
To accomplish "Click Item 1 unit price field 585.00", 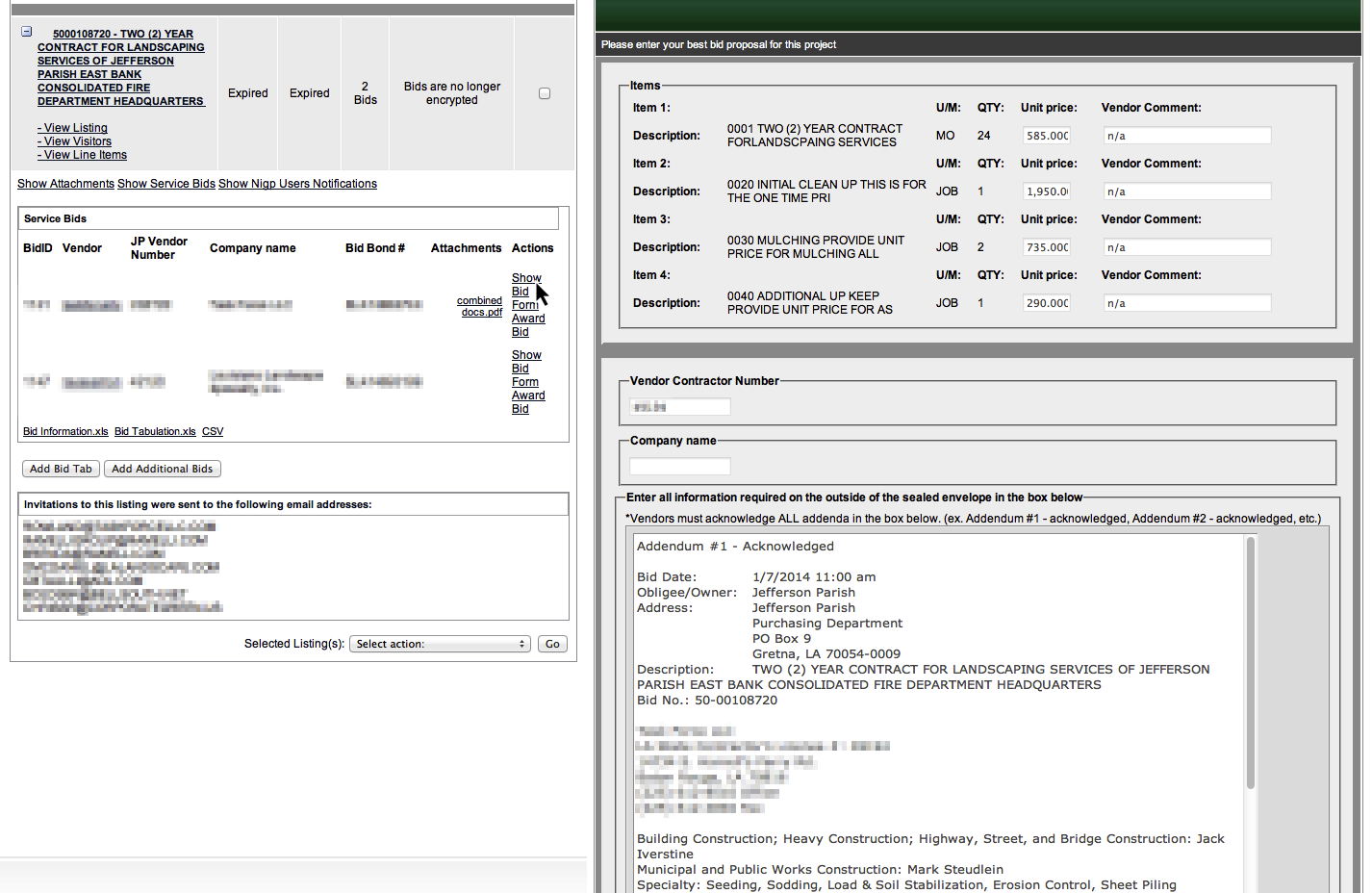I will tap(1047, 136).
